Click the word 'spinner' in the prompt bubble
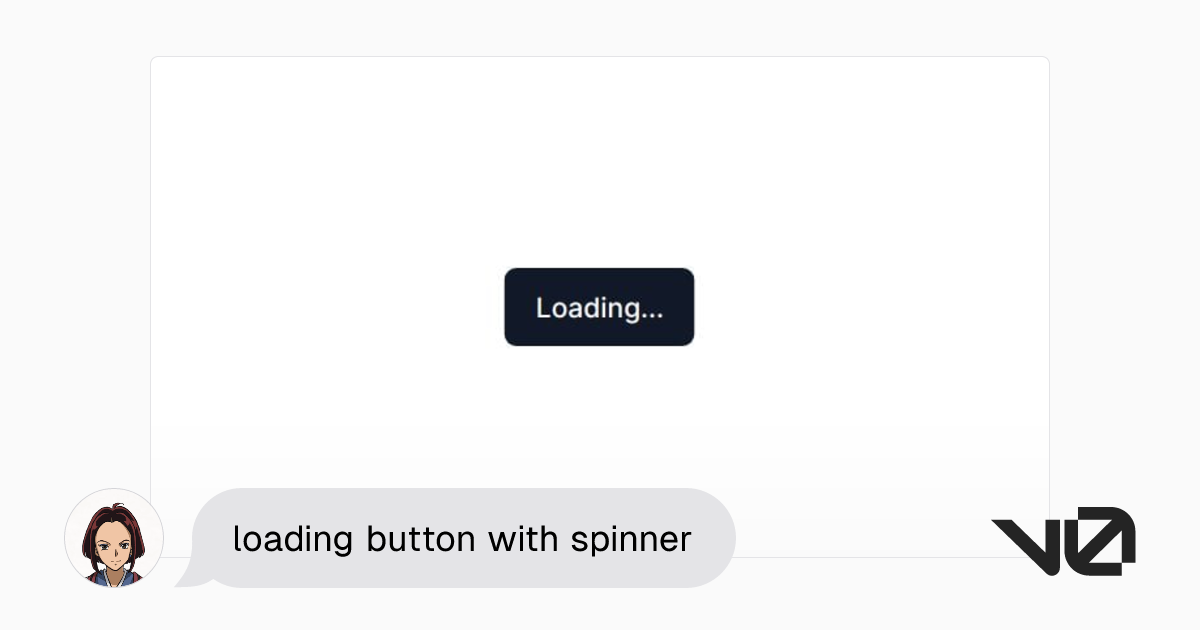This screenshot has height=630, width=1200. 632,540
